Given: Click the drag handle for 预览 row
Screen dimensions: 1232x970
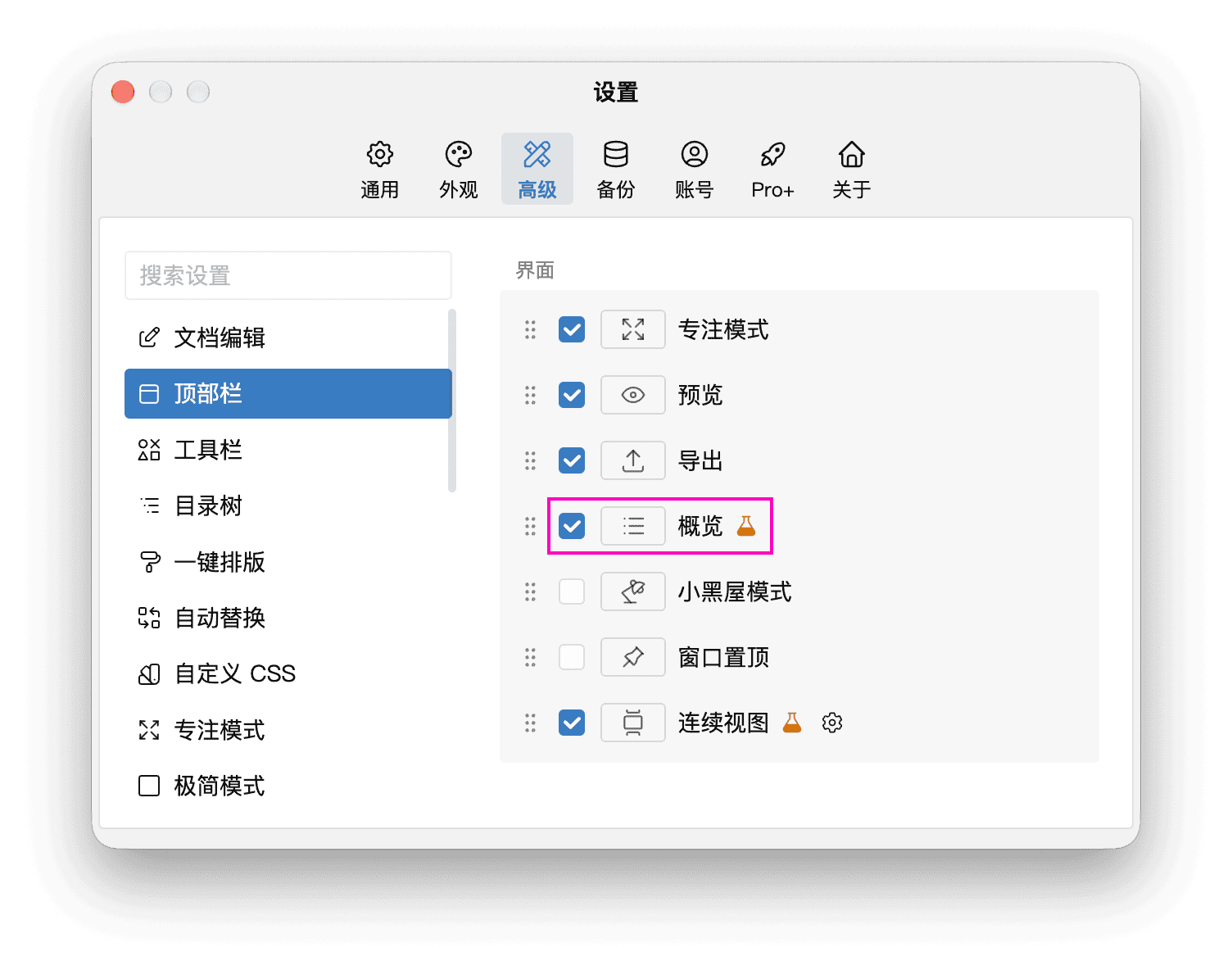Looking at the screenshot, I should click(x=530, y=395).
